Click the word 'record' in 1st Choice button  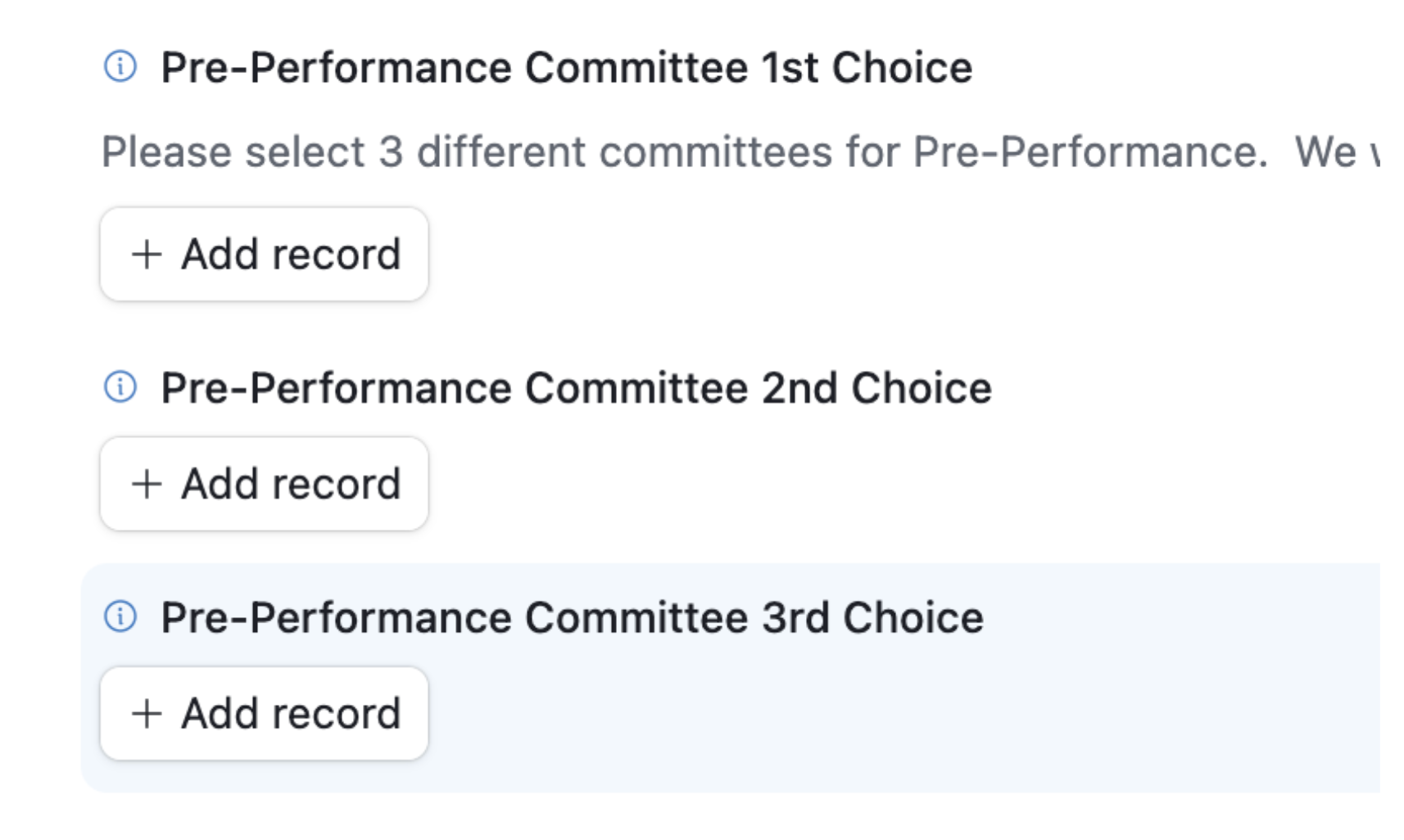click(337, 255)
